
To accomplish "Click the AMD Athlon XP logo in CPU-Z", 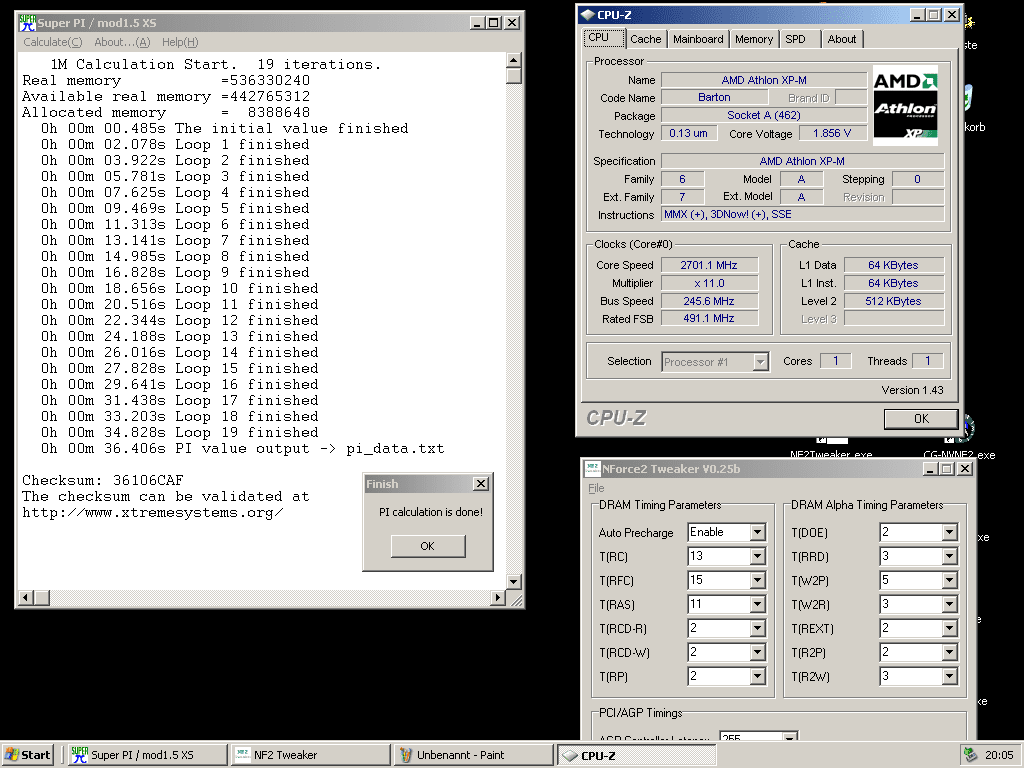I will (x=905, y=105).
